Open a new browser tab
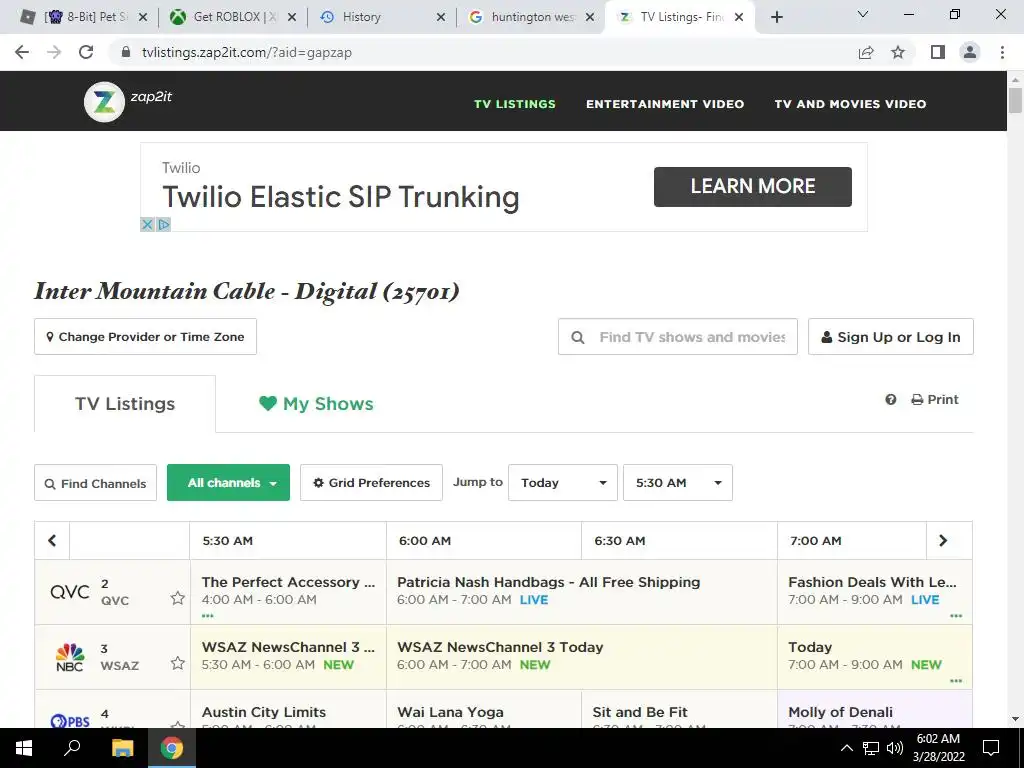The image size is (1024, 768). tap(776, 17)
